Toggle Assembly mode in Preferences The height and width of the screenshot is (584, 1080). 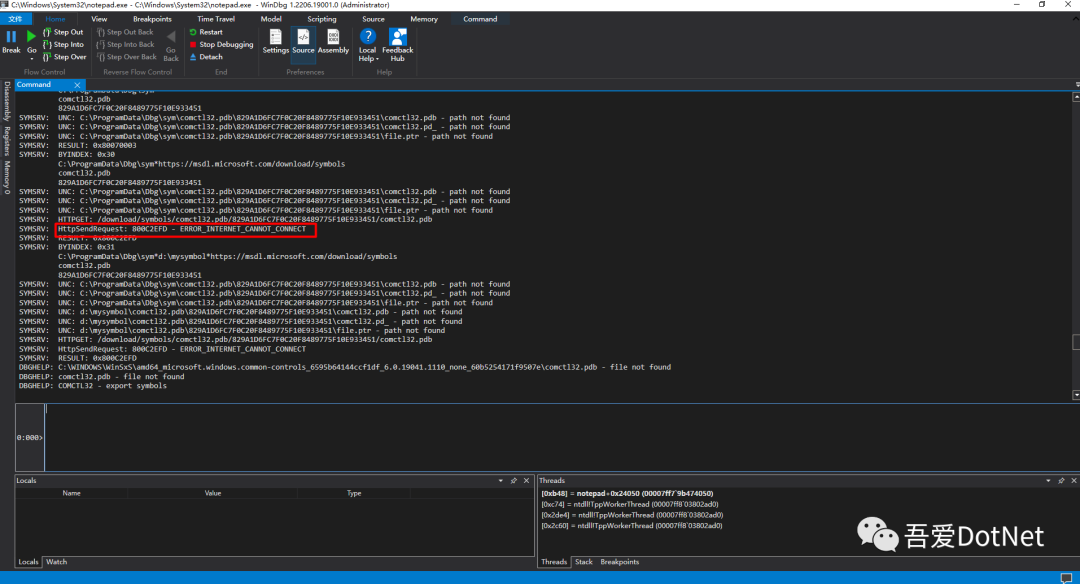click(333, 41)
